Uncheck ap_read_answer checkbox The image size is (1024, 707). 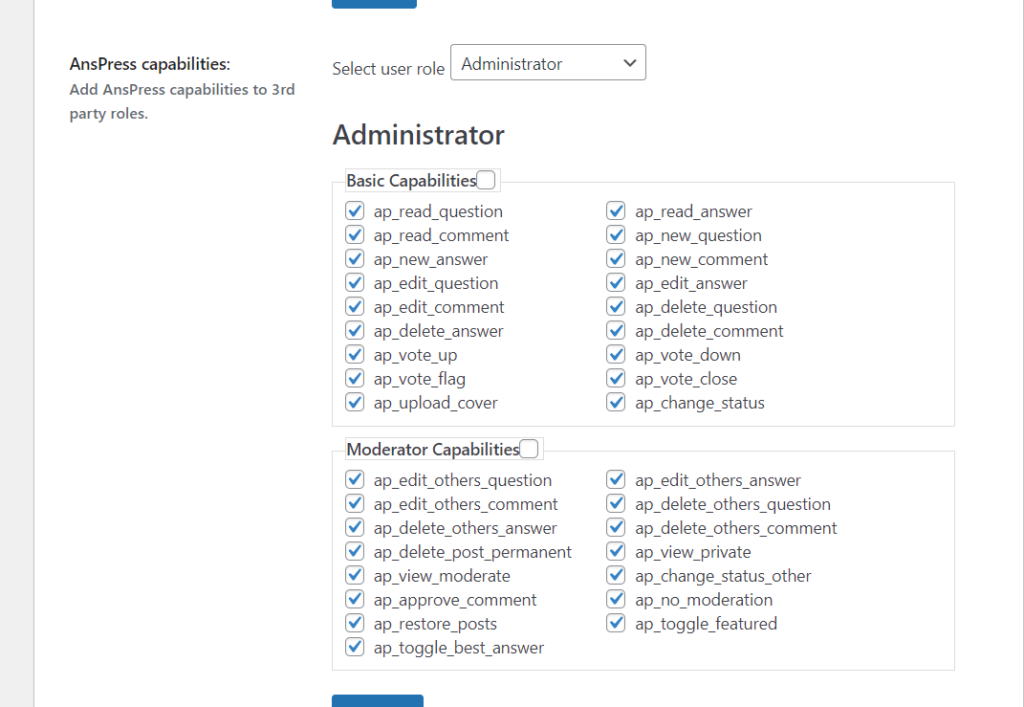point(616,211)
